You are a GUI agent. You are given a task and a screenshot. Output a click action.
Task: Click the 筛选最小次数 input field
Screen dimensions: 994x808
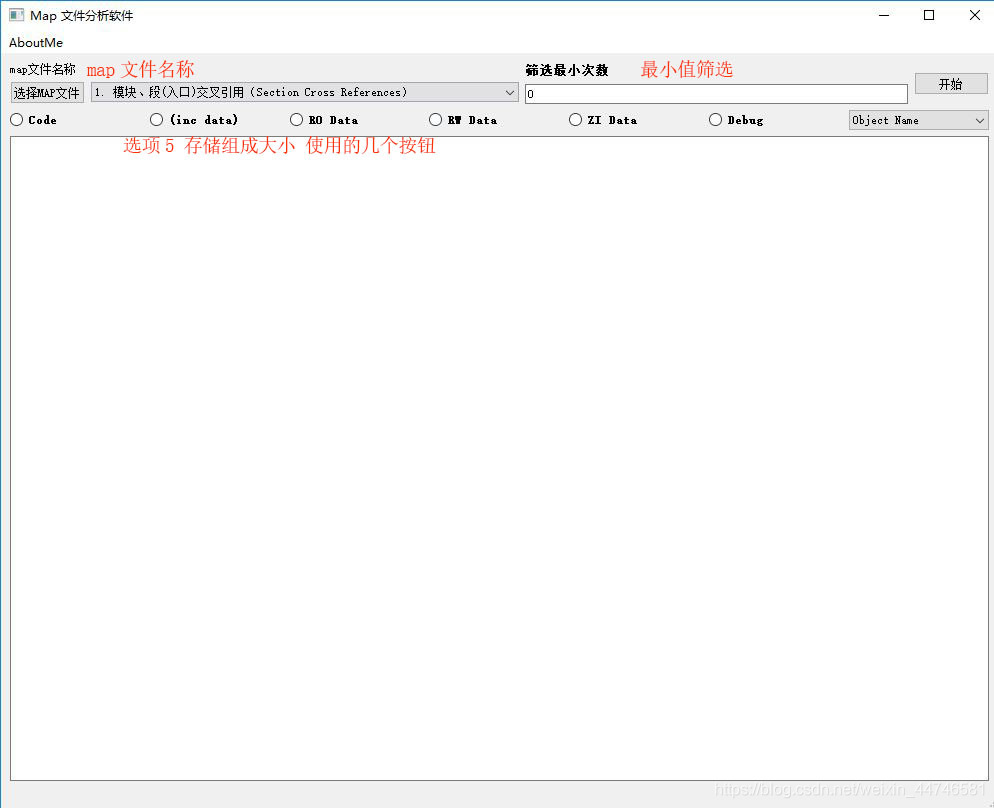click(x=716, y=94)
